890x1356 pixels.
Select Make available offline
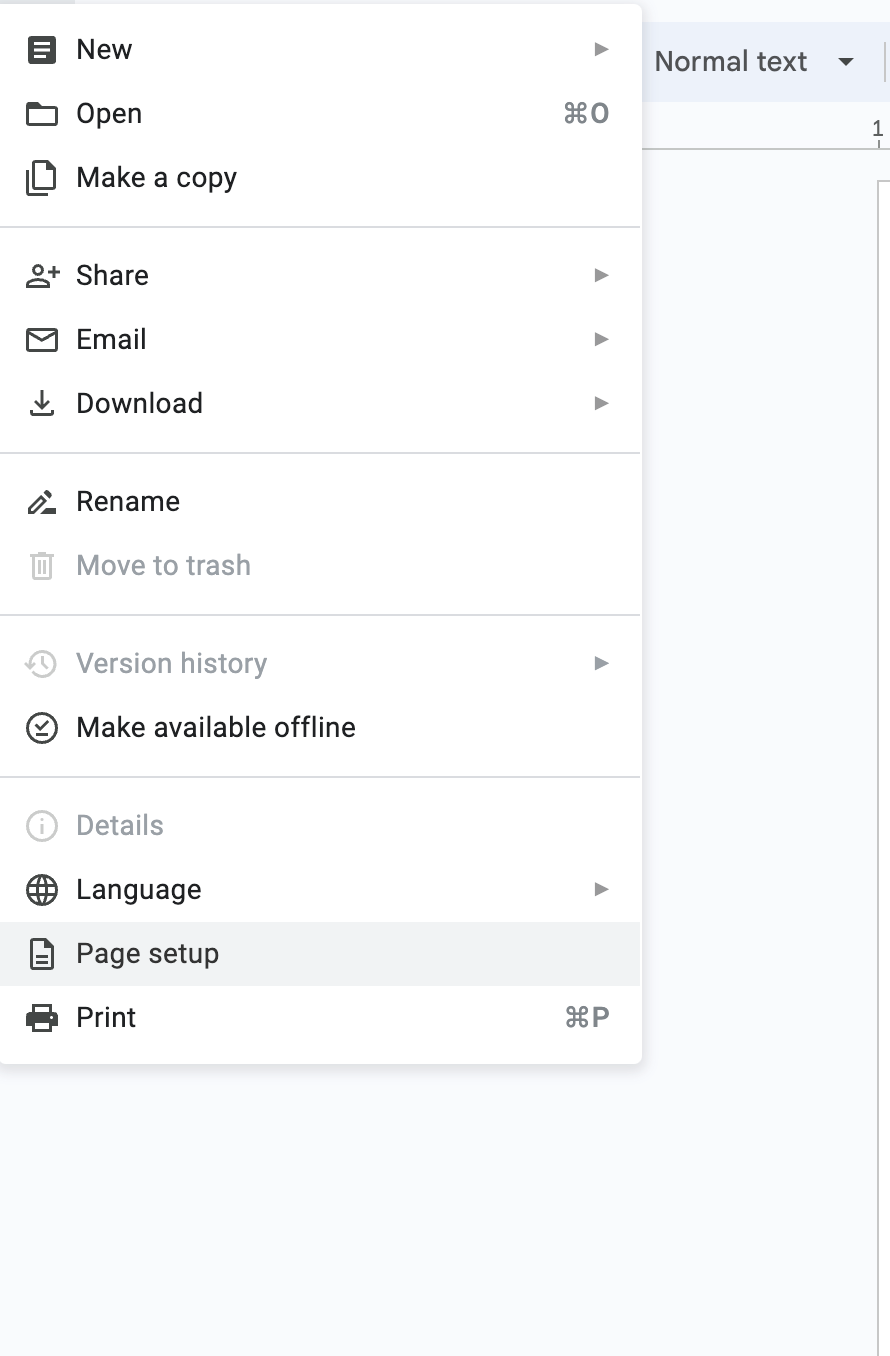(320, 728)
